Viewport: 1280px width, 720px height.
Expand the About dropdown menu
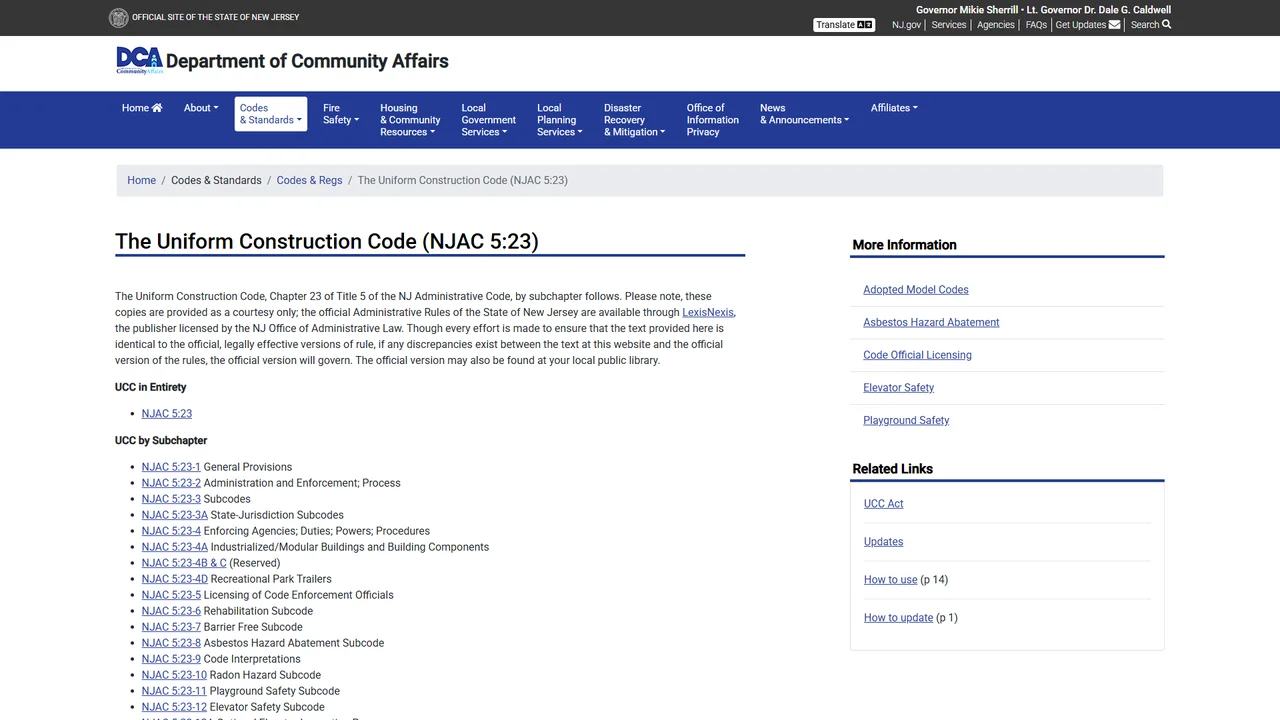coord(201,108)
